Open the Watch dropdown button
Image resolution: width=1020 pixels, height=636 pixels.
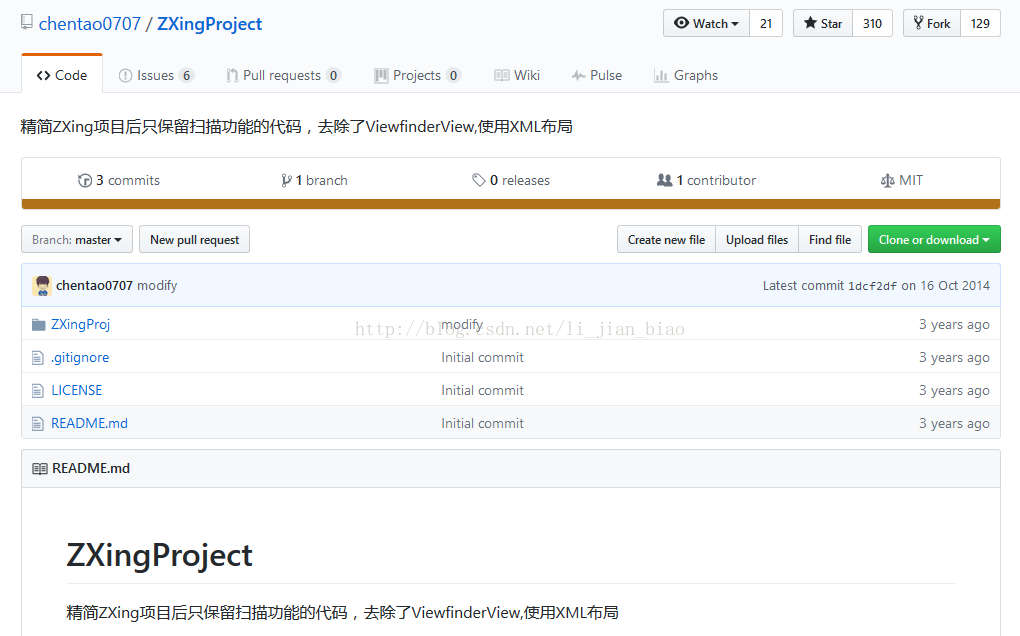point(706,23)
